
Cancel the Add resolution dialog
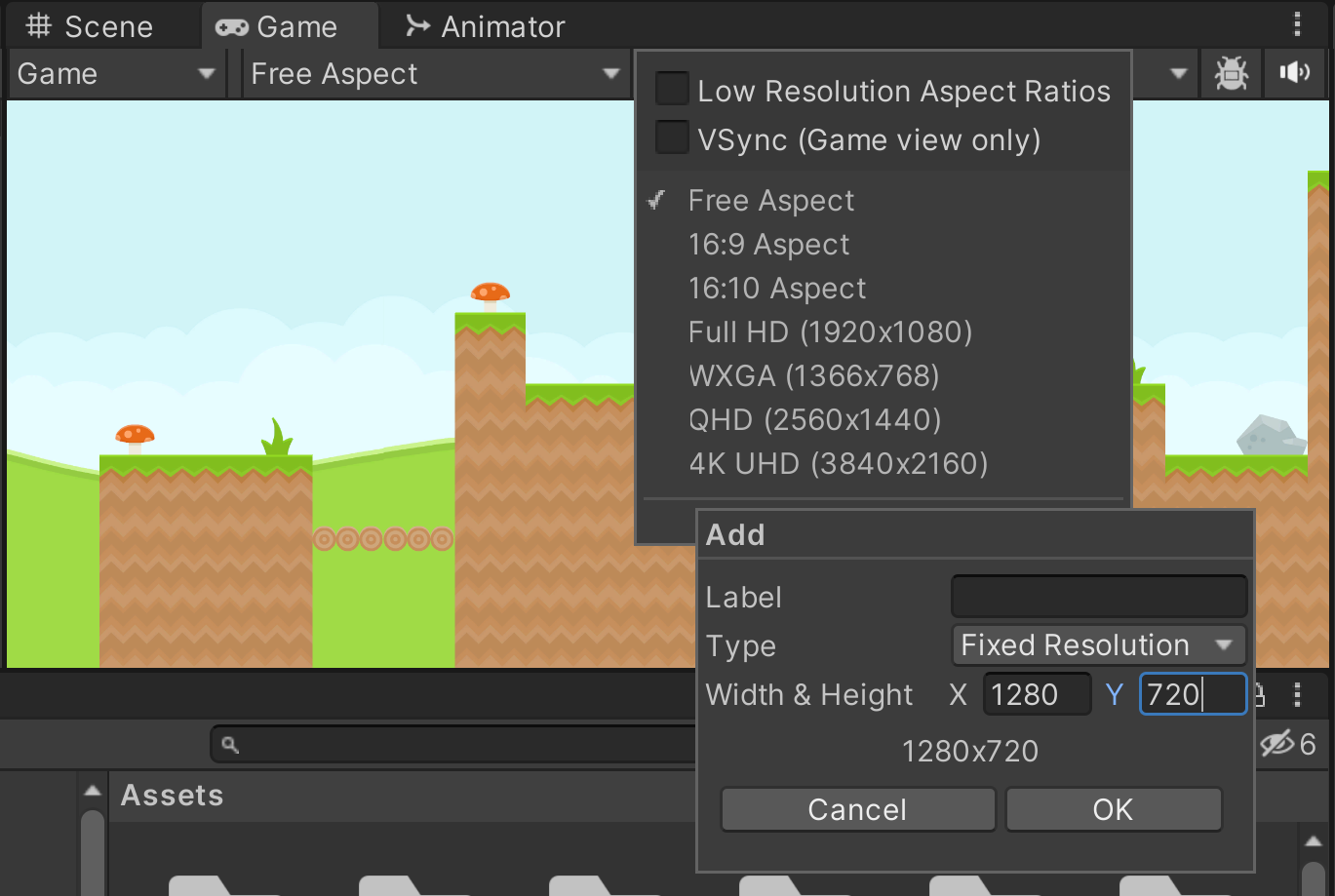coord(858,809)
